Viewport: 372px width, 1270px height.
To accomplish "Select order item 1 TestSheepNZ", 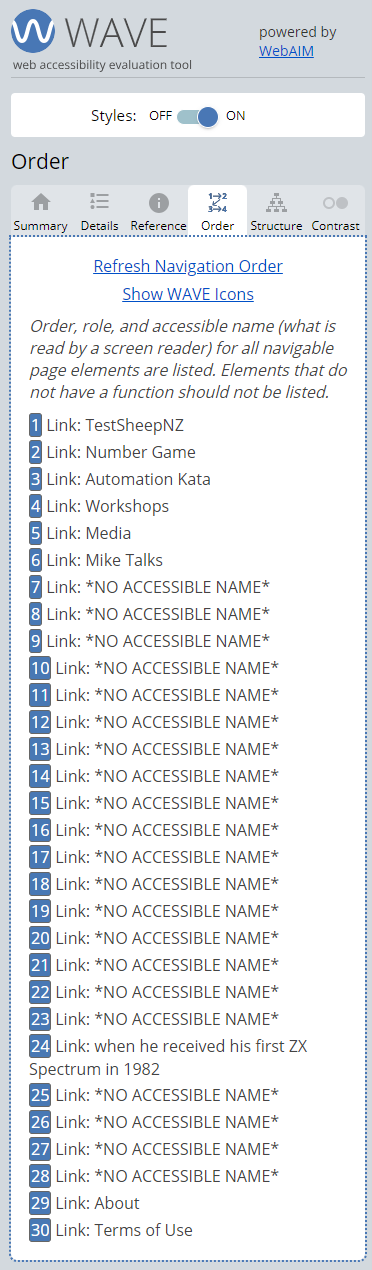I will (106, 425).
